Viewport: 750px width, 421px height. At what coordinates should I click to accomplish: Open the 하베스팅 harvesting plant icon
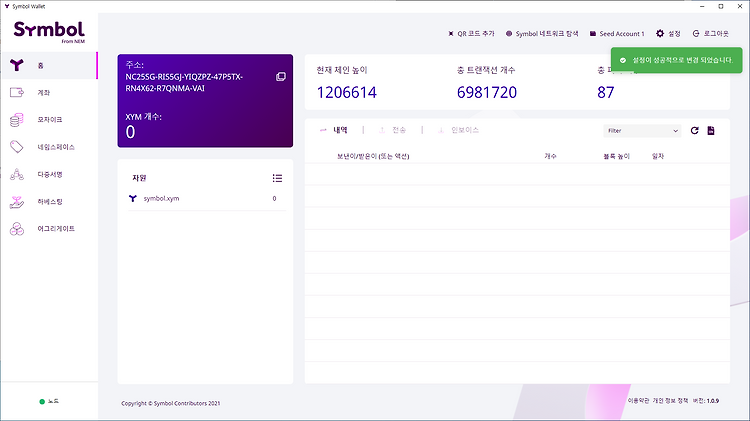point(17,201)
